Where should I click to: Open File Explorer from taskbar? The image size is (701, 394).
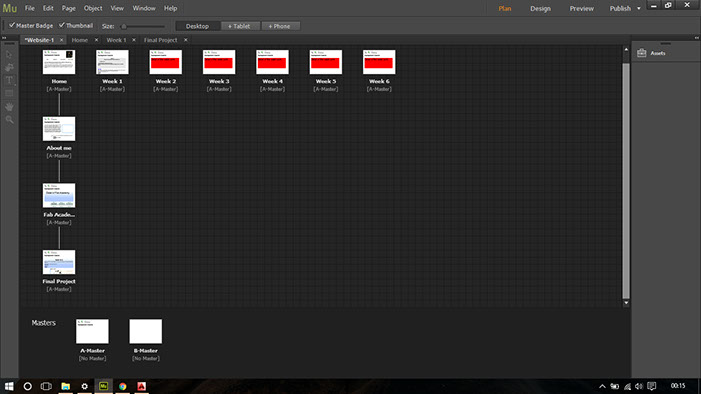click(65, 386)
